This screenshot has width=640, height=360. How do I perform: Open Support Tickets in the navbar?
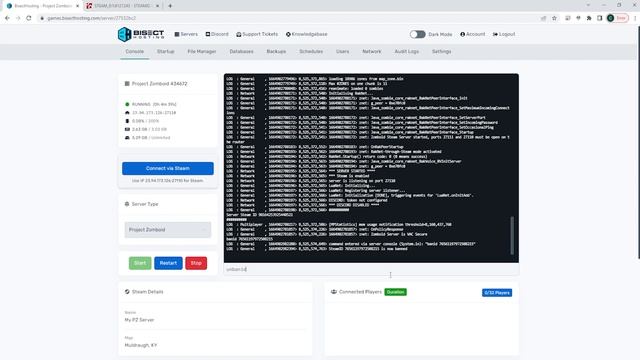point(257,34)
